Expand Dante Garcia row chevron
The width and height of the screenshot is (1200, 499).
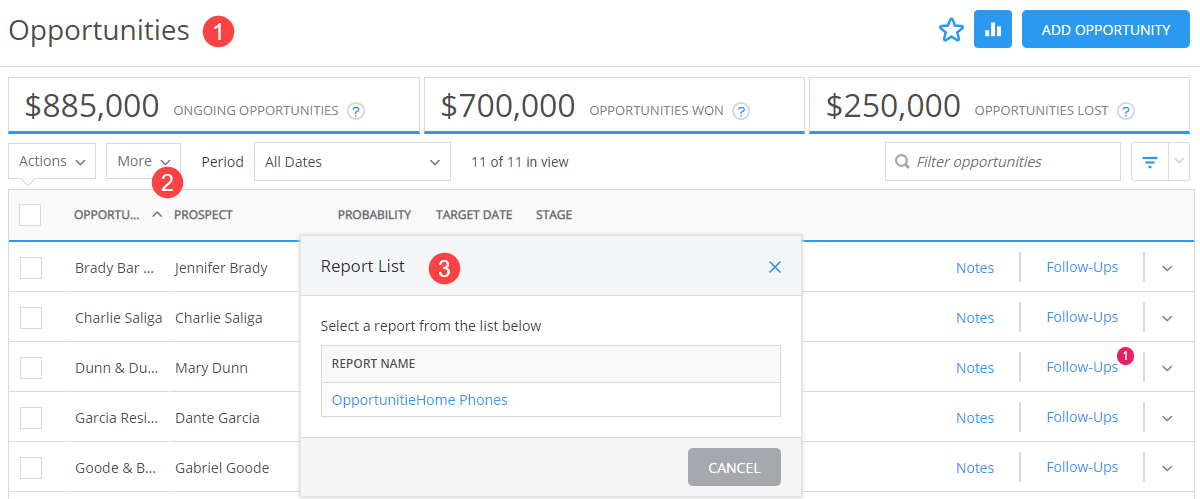[1167, 418]
